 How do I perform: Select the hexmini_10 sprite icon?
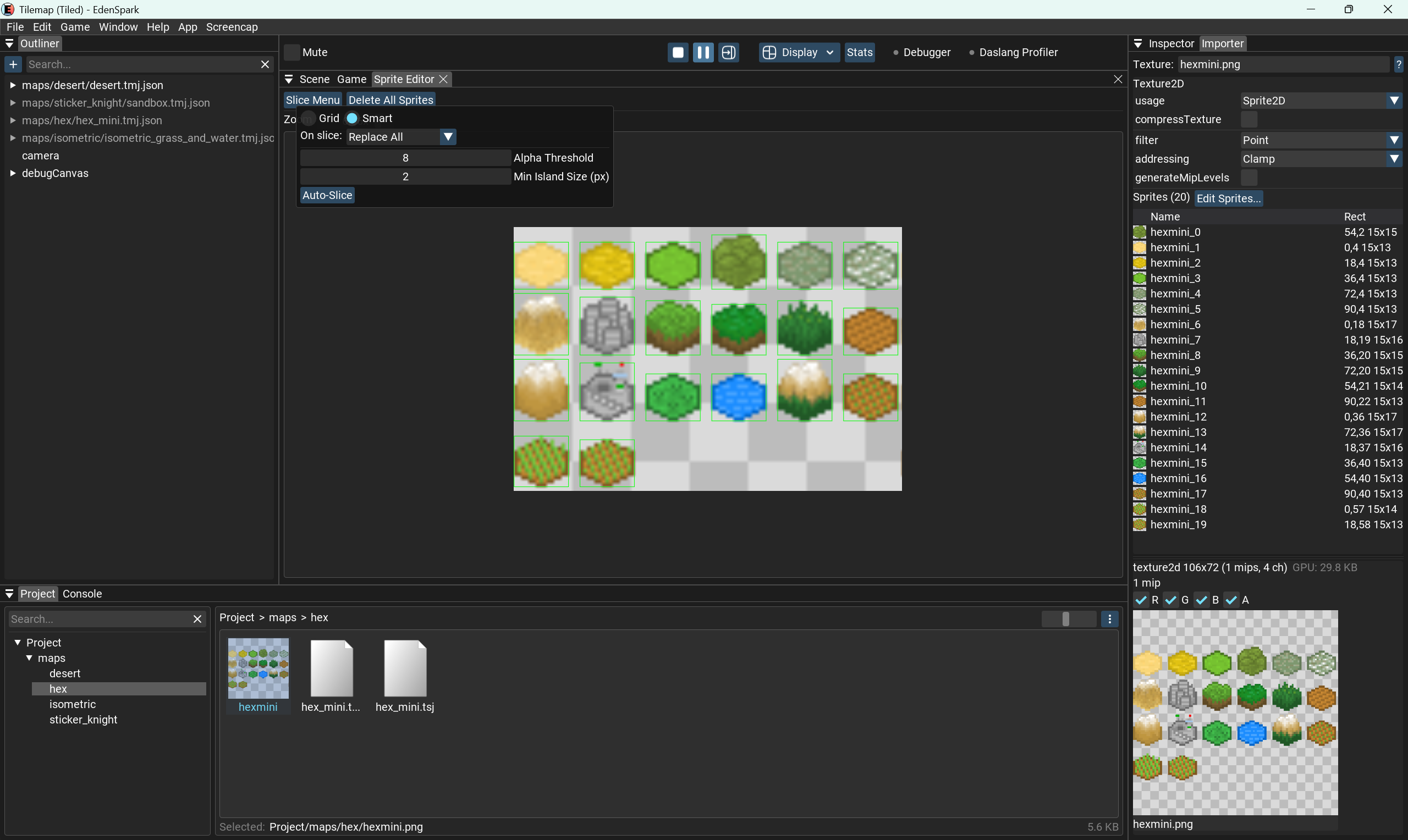coord(1140,386)
